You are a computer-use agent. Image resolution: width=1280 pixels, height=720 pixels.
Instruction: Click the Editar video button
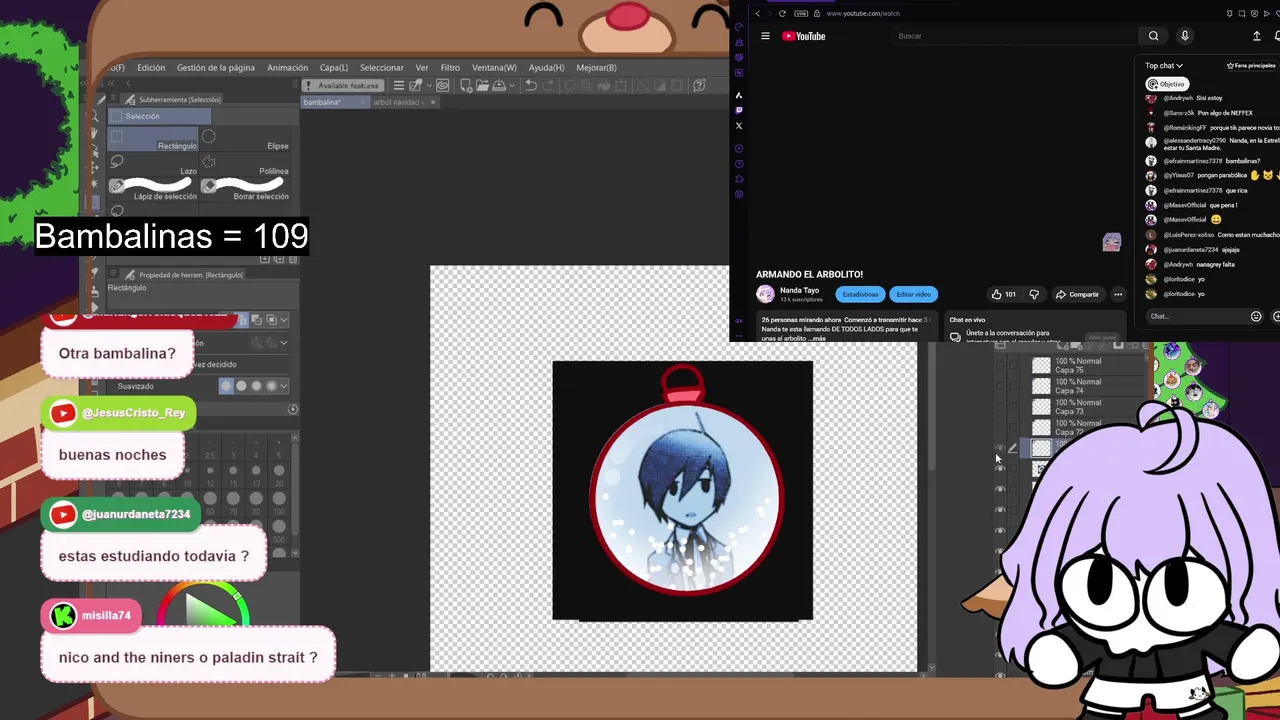click(x=913, y=294)
